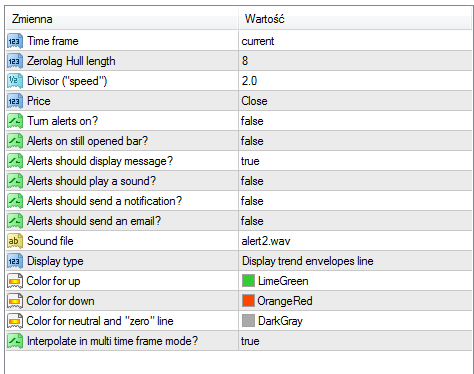This screenshot has height=374, width=474.
Task: Open the Time frame value 'current' dropdown
Action: click(x=355, y=41)
